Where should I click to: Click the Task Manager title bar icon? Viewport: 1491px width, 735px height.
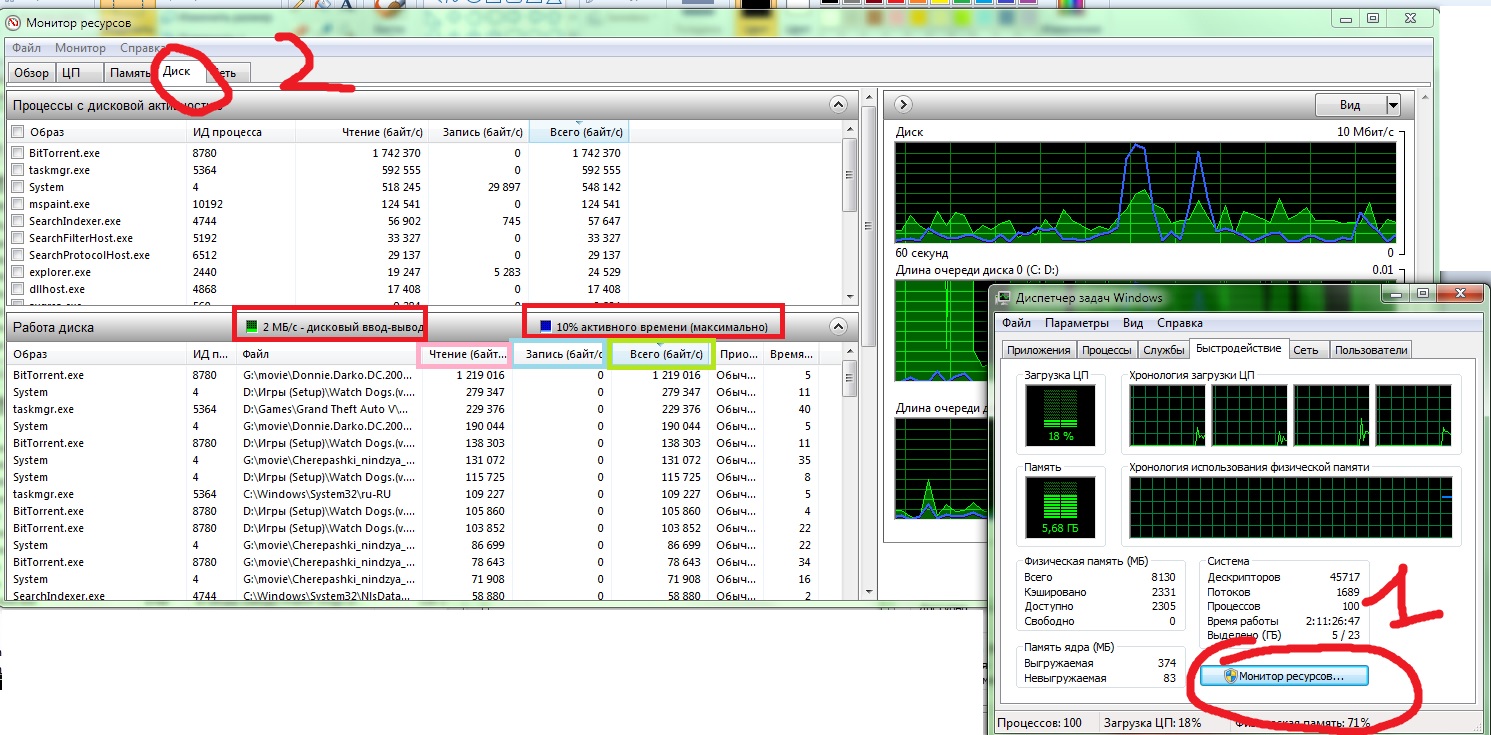tap(1002, 297)
